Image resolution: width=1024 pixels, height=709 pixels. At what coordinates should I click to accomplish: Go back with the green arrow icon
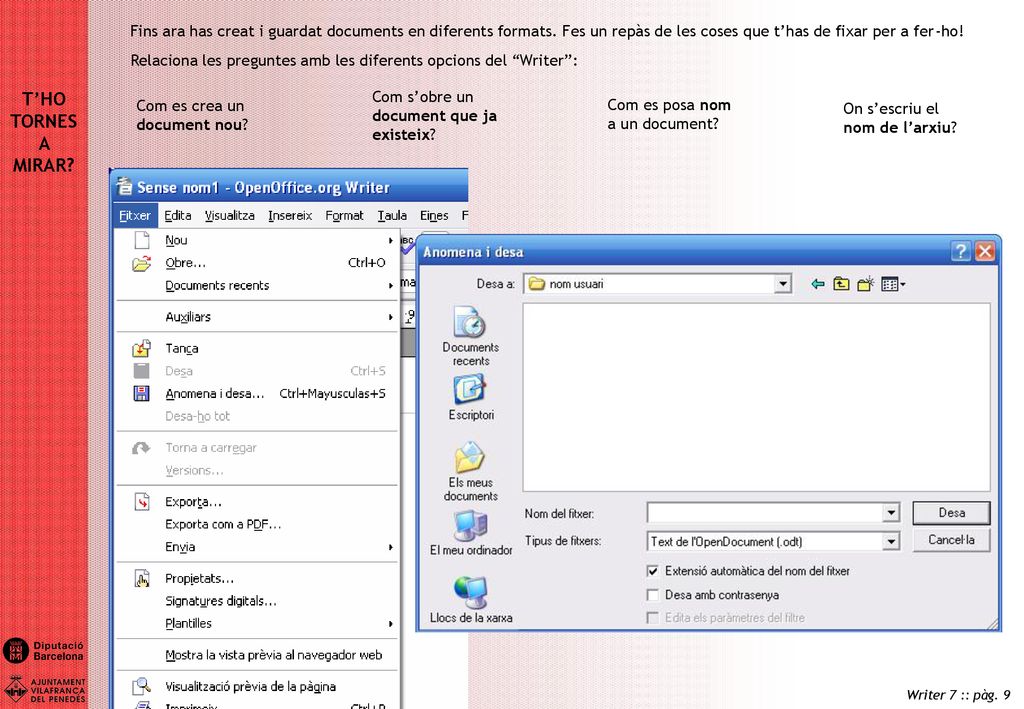click(817, 284)
